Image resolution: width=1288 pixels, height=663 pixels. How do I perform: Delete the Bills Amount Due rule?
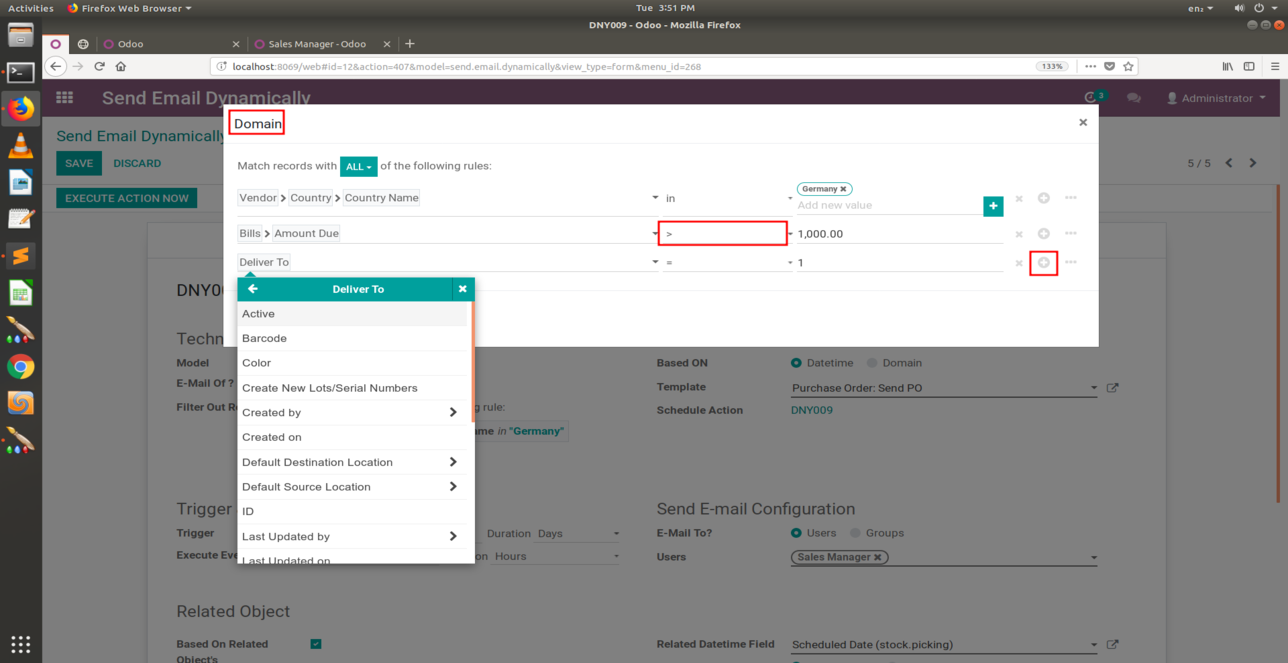[1019, 234]
